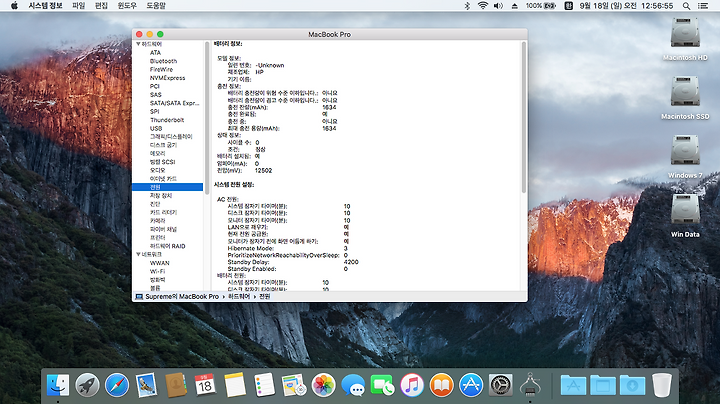Open Notification Center list icon
The height and width of the screenshot is (404, 720).
(x=703, y=6)
